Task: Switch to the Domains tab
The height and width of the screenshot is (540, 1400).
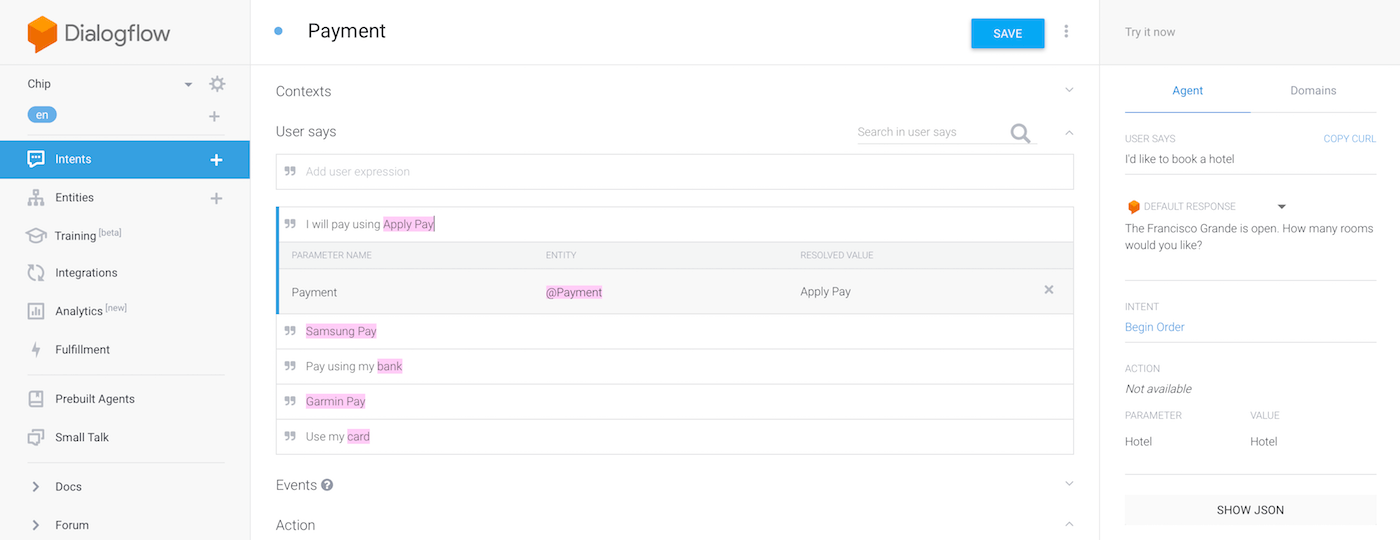Action: (1313, 91)
